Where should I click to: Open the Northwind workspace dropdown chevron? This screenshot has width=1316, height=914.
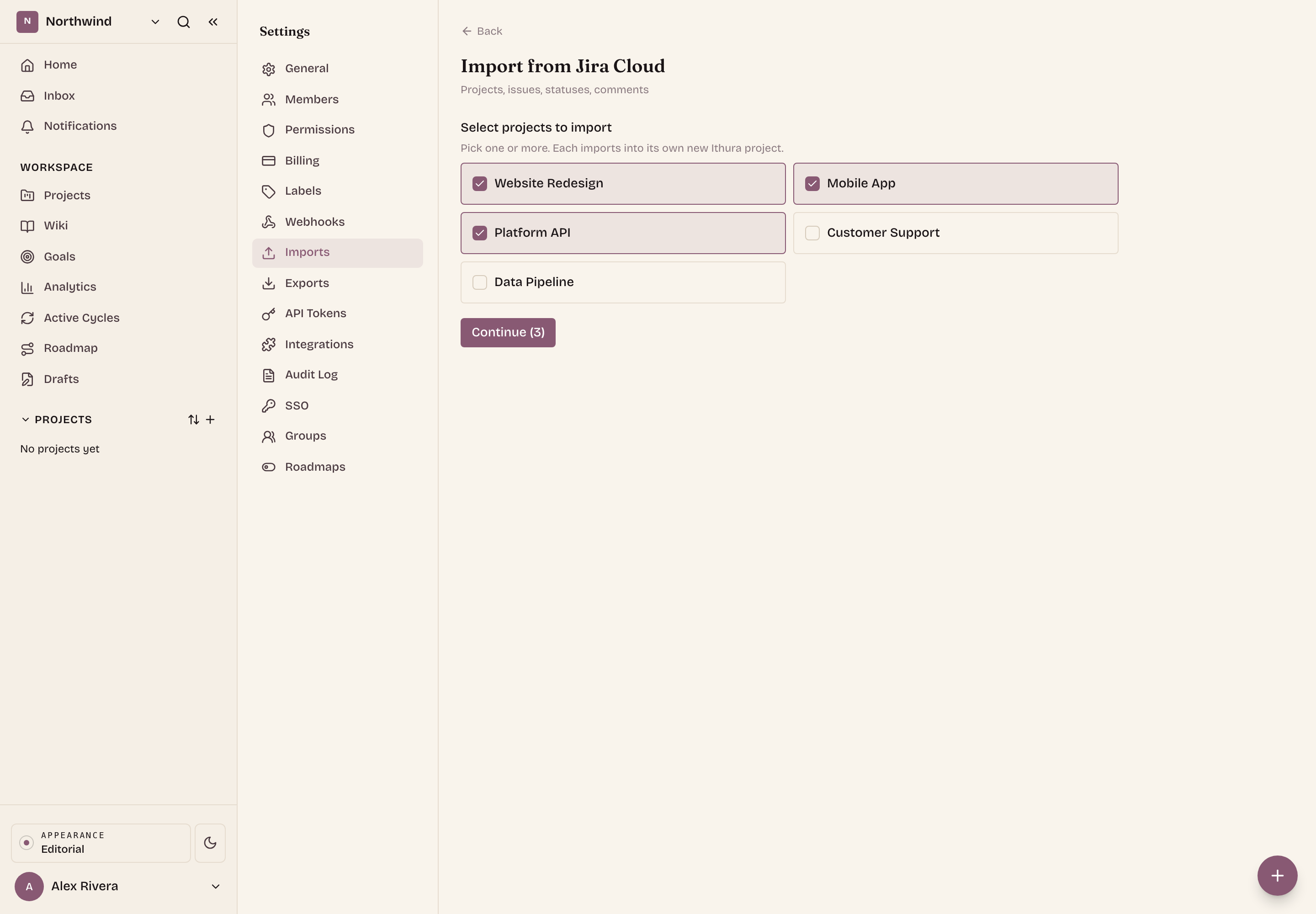pos(155,22)
